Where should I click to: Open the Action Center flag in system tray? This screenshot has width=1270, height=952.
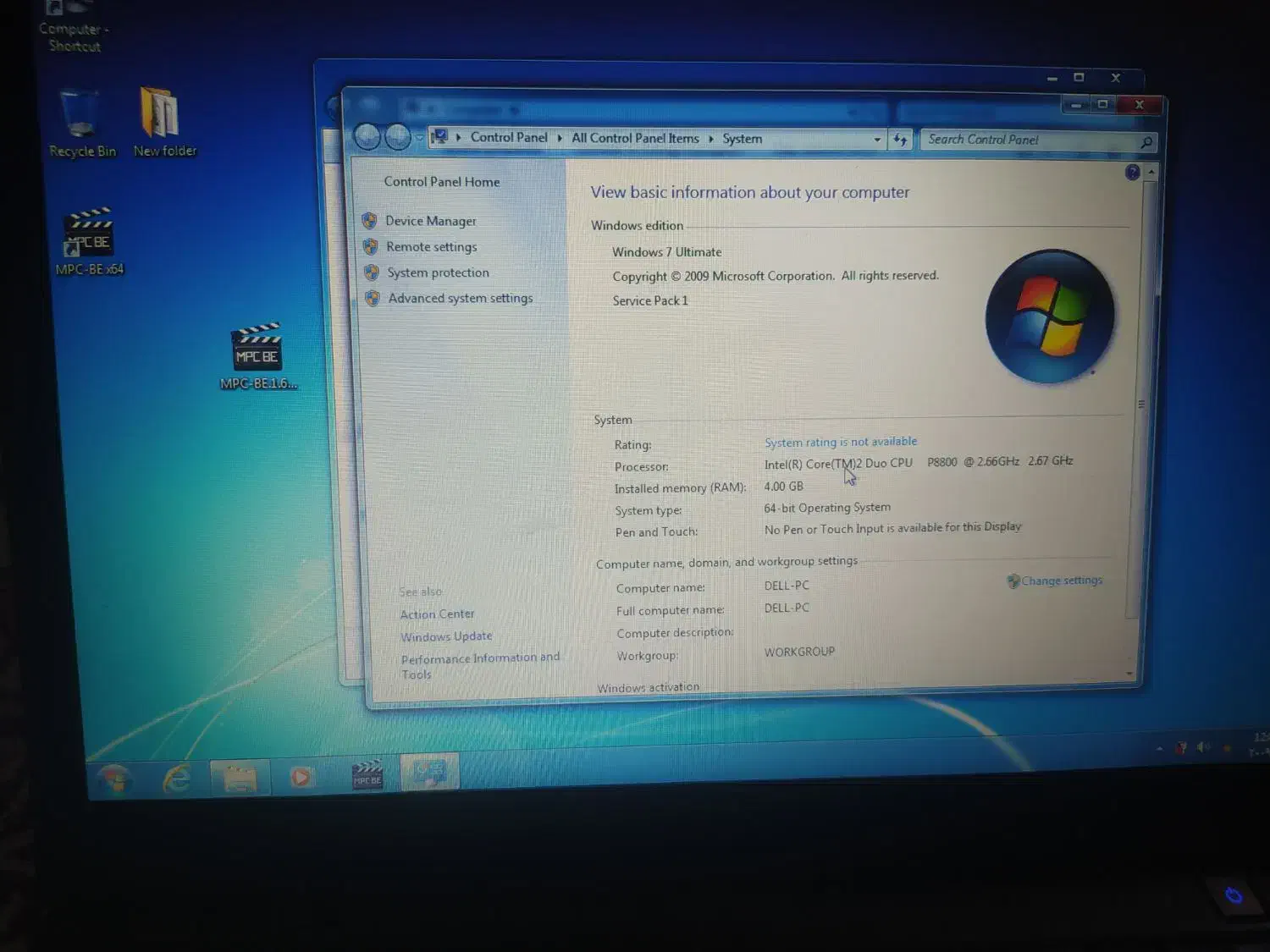1181,747
